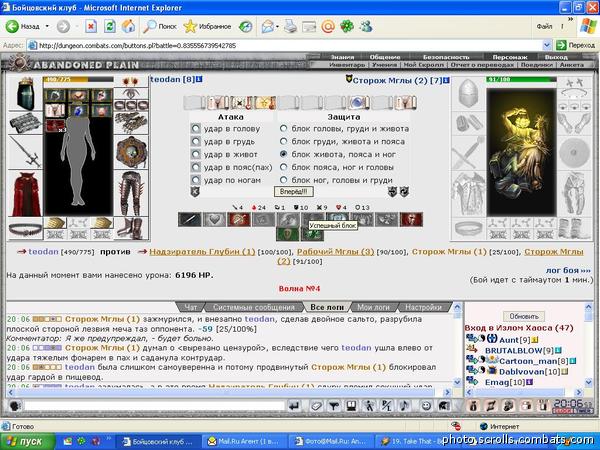Expand the address bar URL dropdown

(x=547, y=45)
